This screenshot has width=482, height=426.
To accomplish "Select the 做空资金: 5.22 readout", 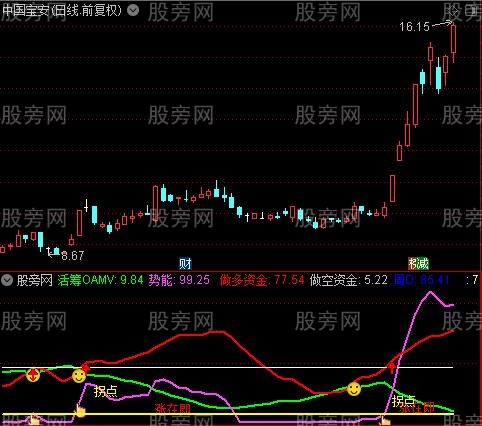I will (x=349, y=280).
